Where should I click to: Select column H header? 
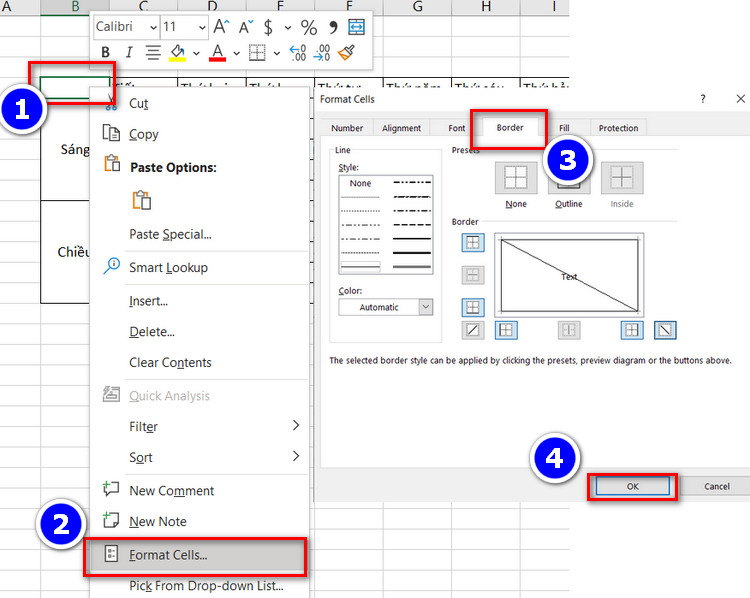tap(486, 7)
